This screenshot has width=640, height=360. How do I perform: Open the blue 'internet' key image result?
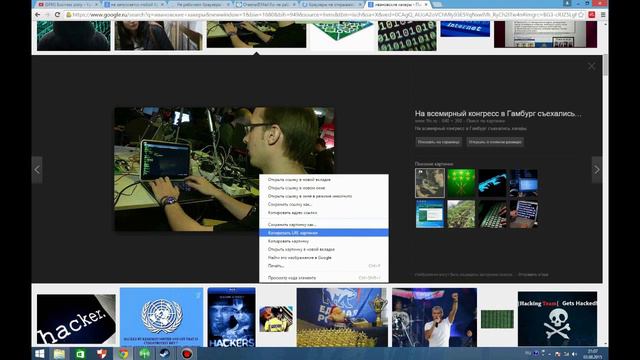[465, 29]
